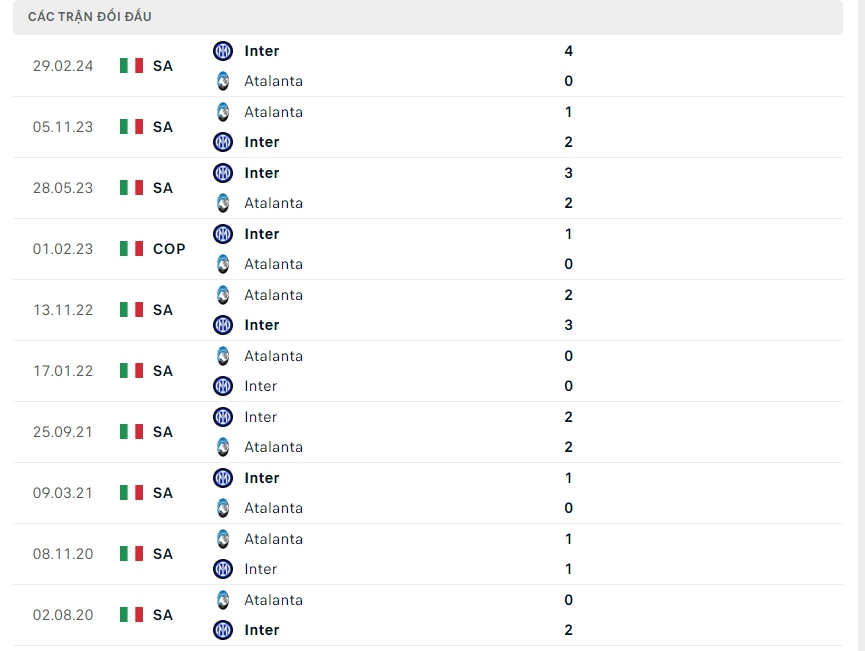865x651 pixels.
Task: Select the COP competition label
Action: [x=169, y=249]
